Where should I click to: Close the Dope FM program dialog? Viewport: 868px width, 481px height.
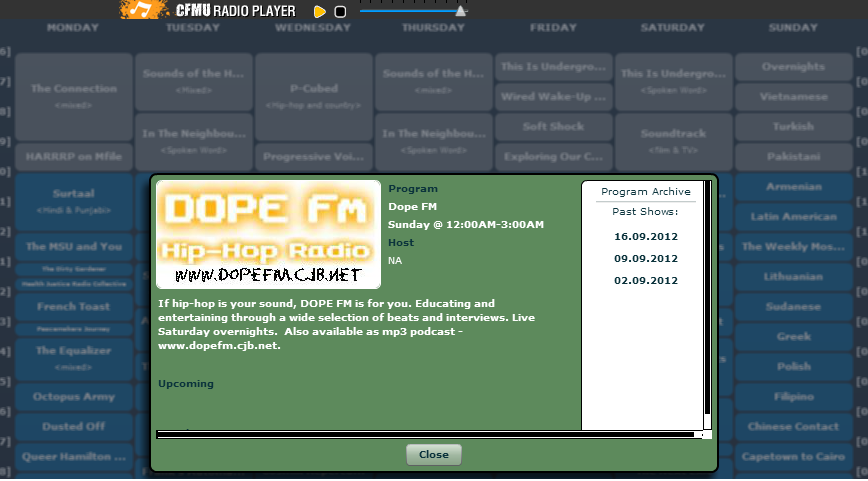click(433, 454)
